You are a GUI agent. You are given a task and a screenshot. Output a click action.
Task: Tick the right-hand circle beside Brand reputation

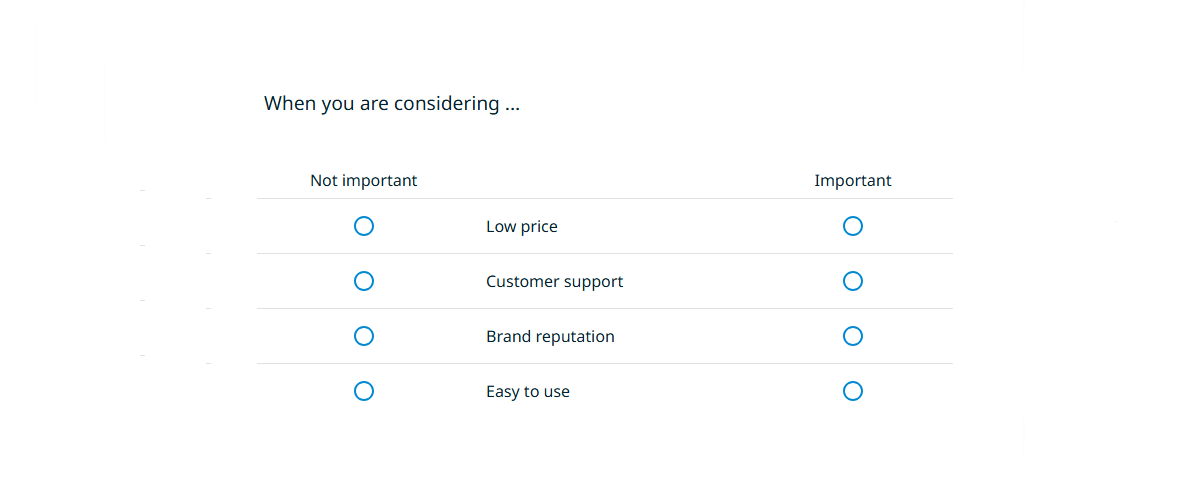[x=853, y=336]
